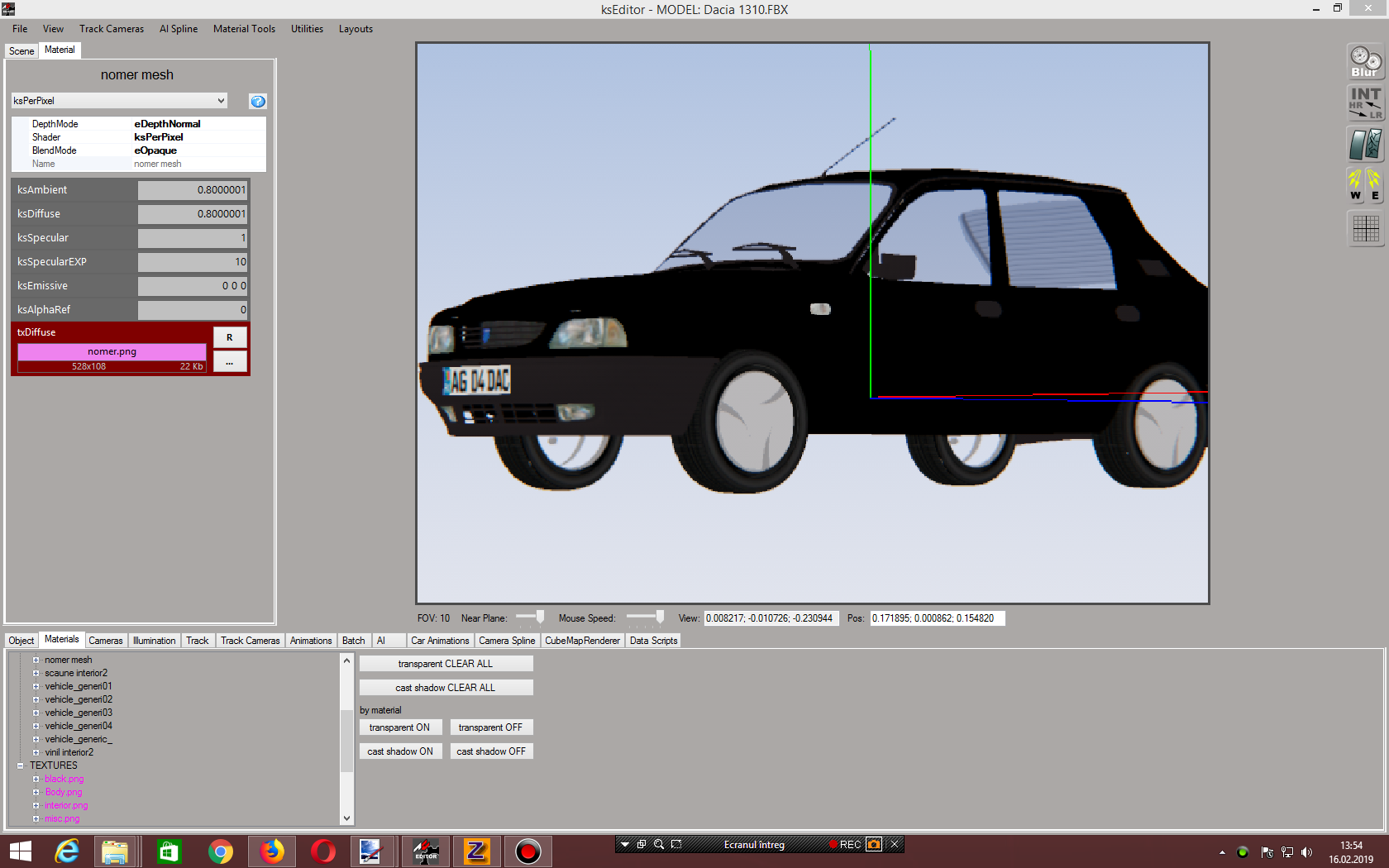
Task: Expand the vehicle_generi03 node
Action: tap(36, 713)
